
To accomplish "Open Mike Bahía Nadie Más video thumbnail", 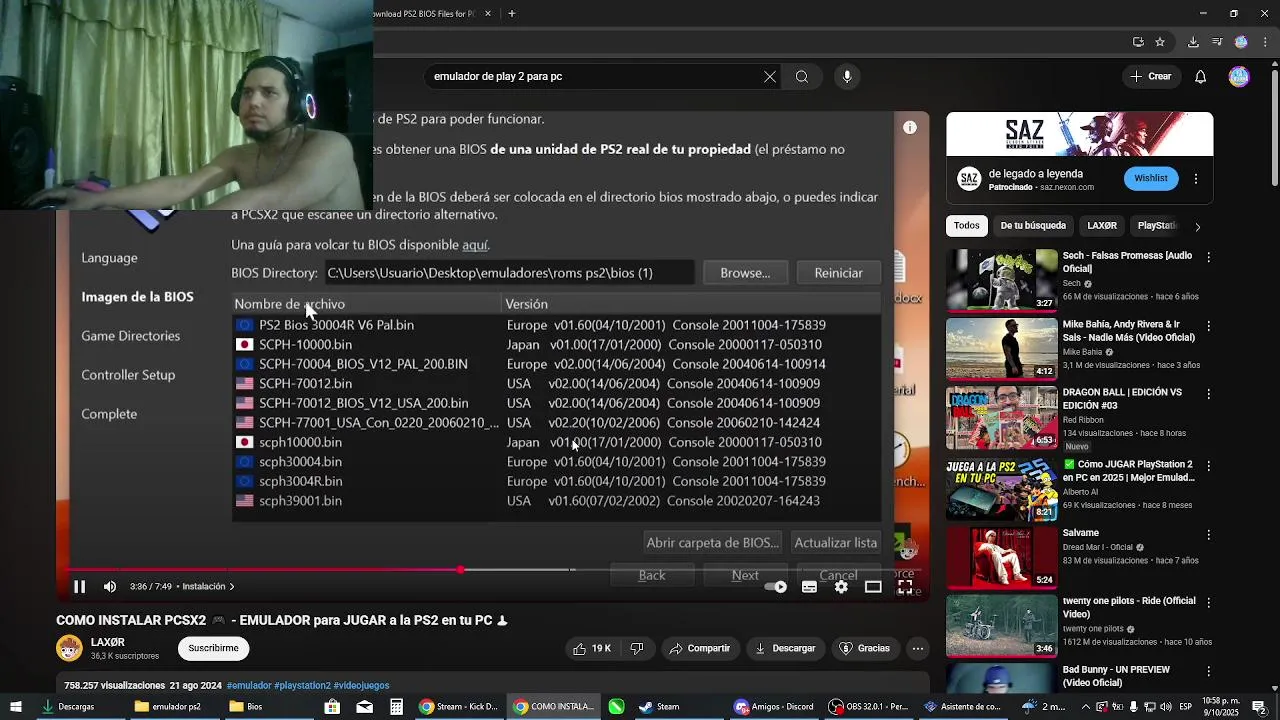I will click(x=1001, y=348).
